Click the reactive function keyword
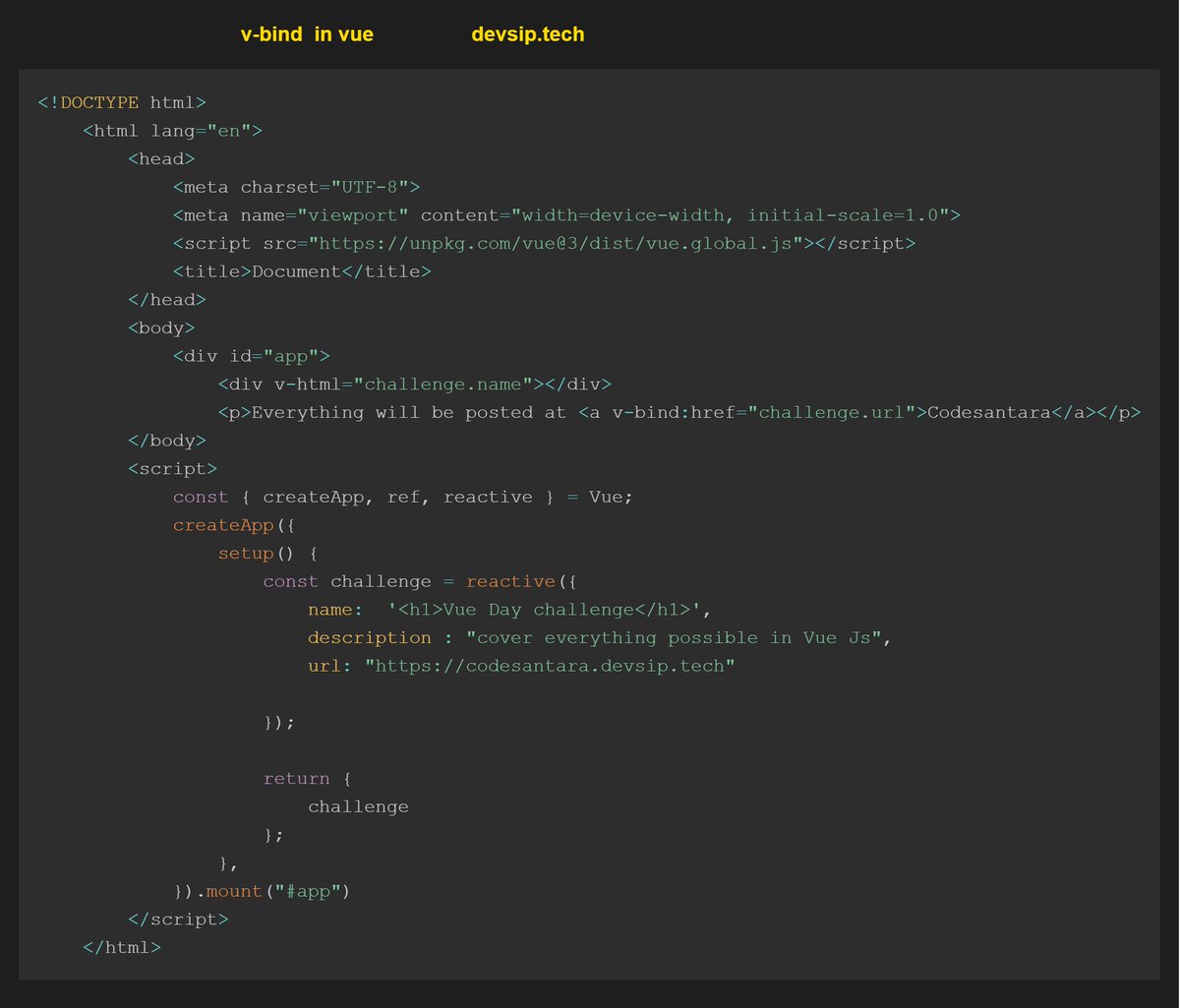 pos(510,580)
